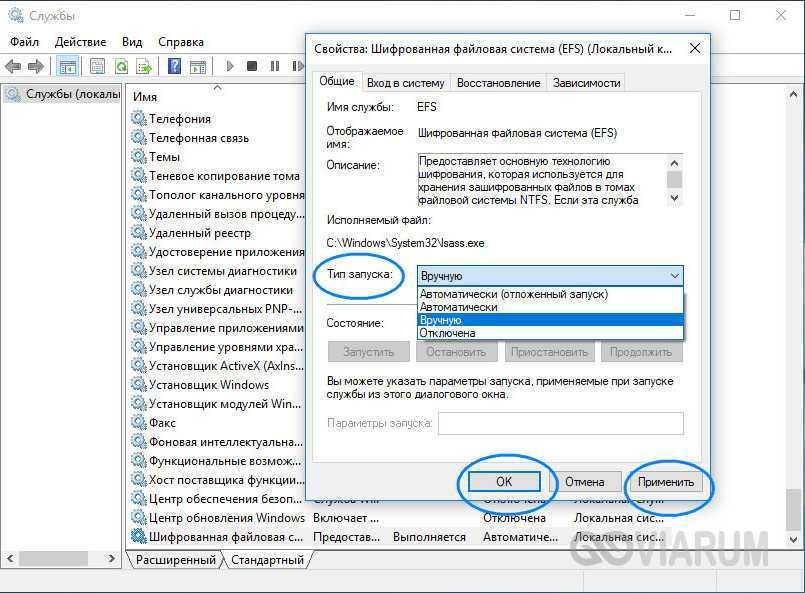Switch to the Общие tab
Screen dimensions: 805x593
pyautogui.click(x=337, y=81)
